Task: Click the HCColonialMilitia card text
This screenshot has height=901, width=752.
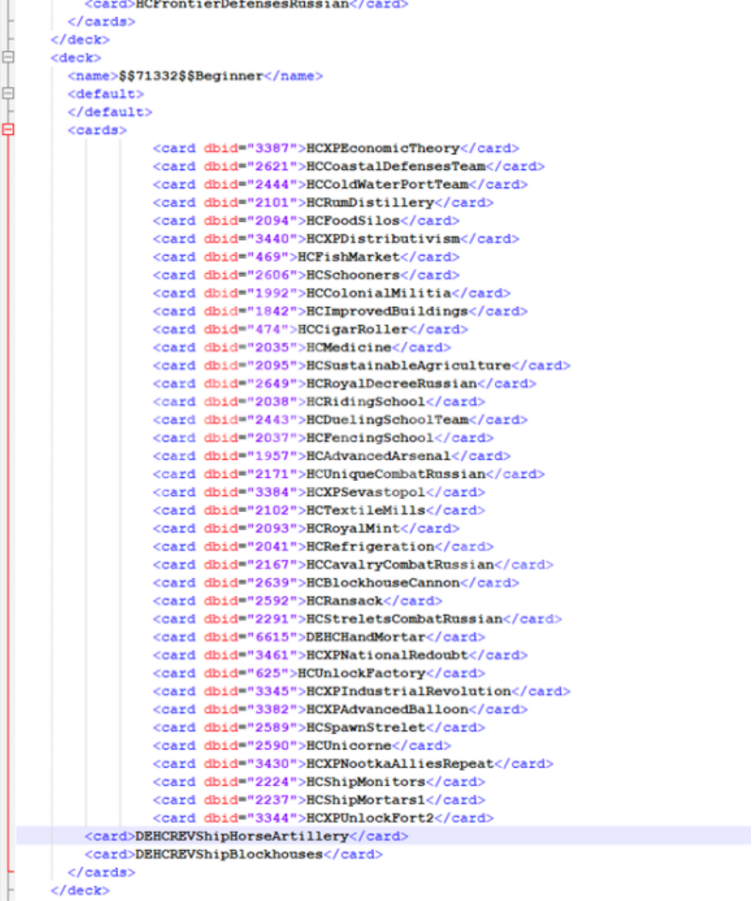Action: (379, 293)
